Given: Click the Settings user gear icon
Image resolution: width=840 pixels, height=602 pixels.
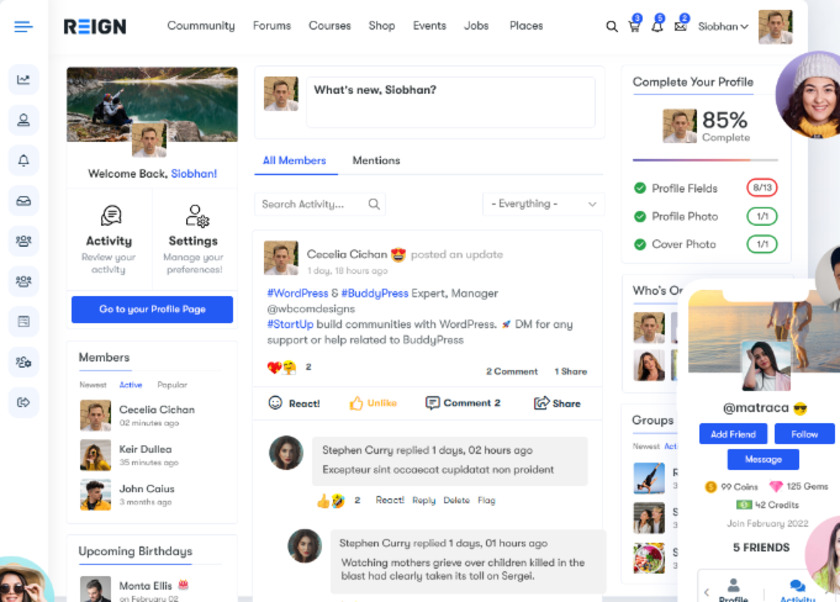Looking at the screenshot, I should pyautogui.click(x=197, y=216).
